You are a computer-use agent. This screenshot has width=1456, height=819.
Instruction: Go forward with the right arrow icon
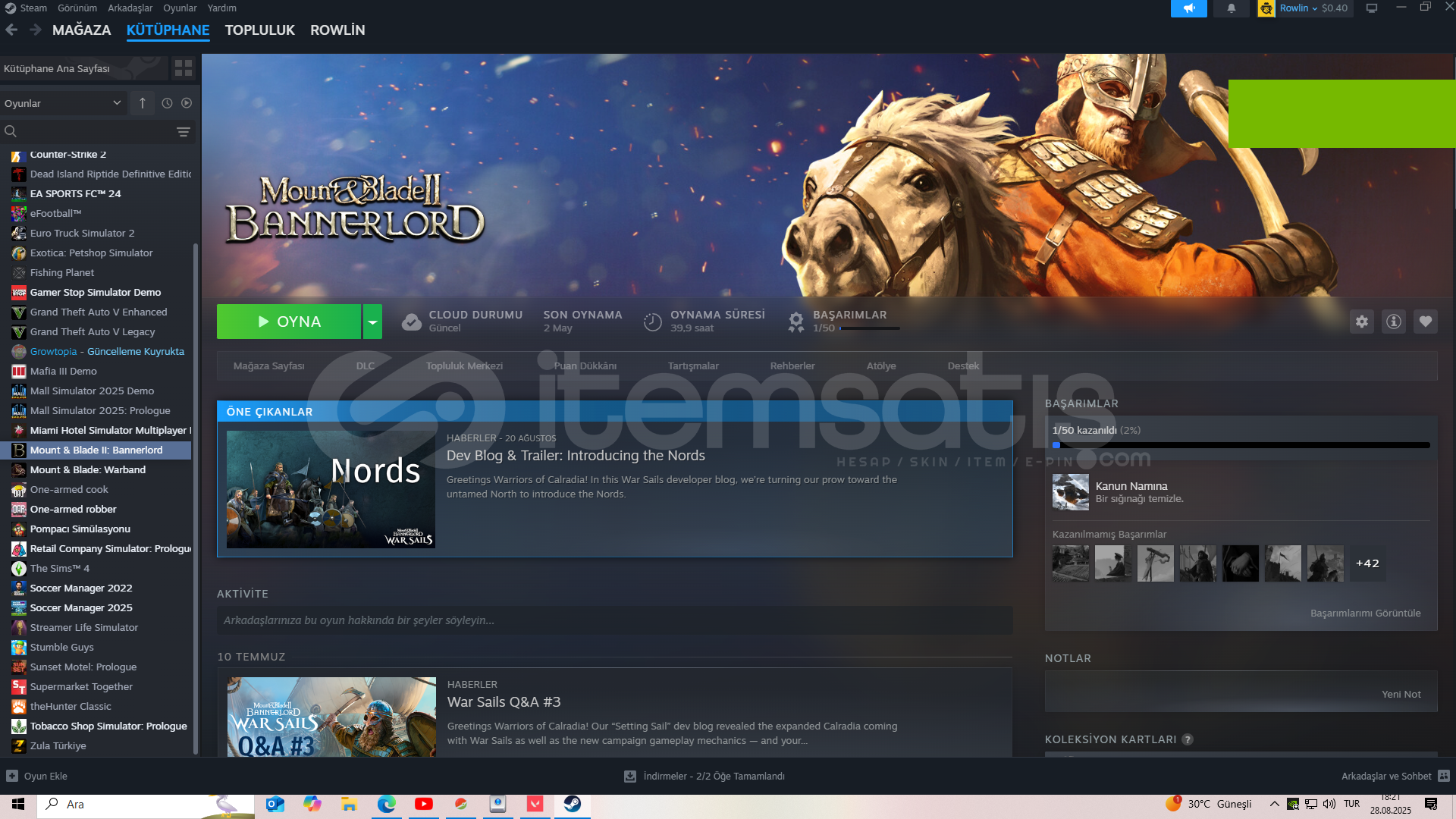click(36, 30)
